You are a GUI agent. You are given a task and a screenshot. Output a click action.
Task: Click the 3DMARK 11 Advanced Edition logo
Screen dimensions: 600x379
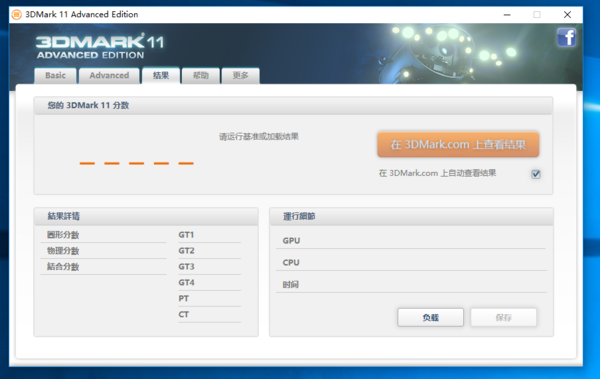[99, 46]
